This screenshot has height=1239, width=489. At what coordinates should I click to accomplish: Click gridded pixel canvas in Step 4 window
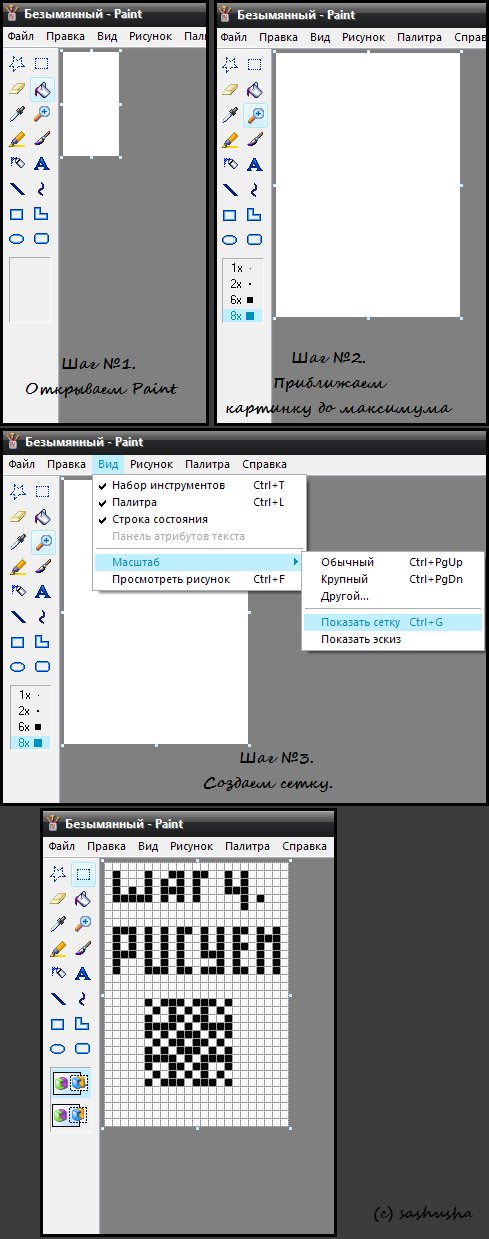196,993
